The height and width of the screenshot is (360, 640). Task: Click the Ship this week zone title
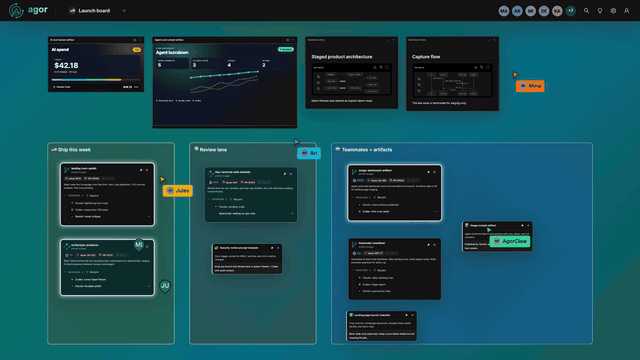point(74,150)
